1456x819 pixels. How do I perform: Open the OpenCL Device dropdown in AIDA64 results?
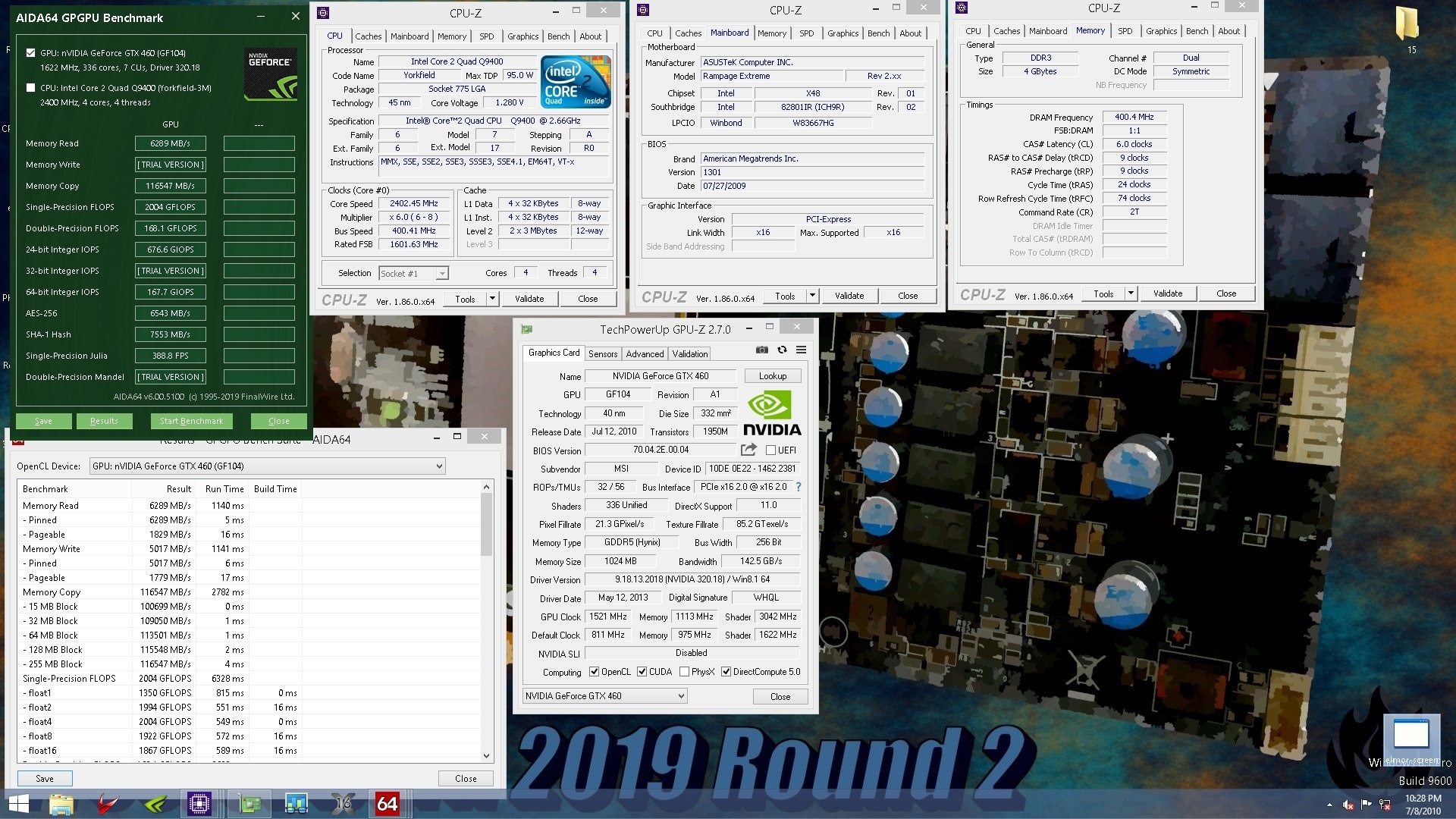(268, 466)
